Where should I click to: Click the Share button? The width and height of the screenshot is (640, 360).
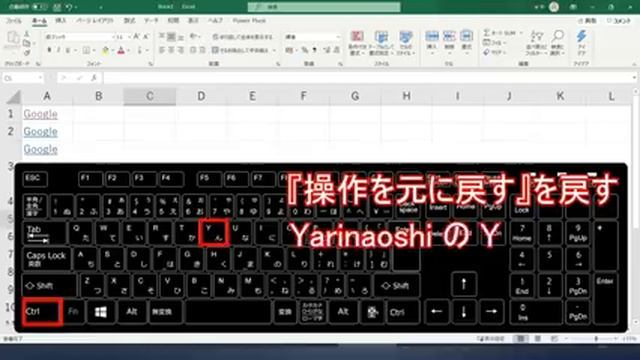[588, 21]
